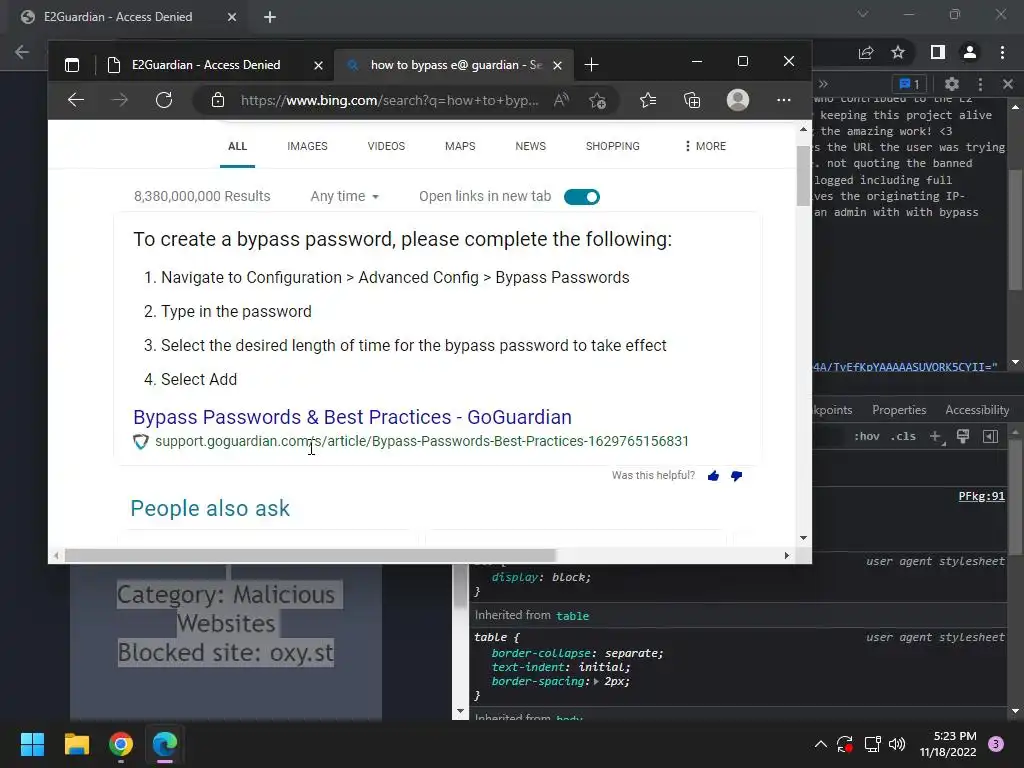Screen dimensions: 1024x768
Task: Open a new tab in Edge window
Action: tap(591, 65)
